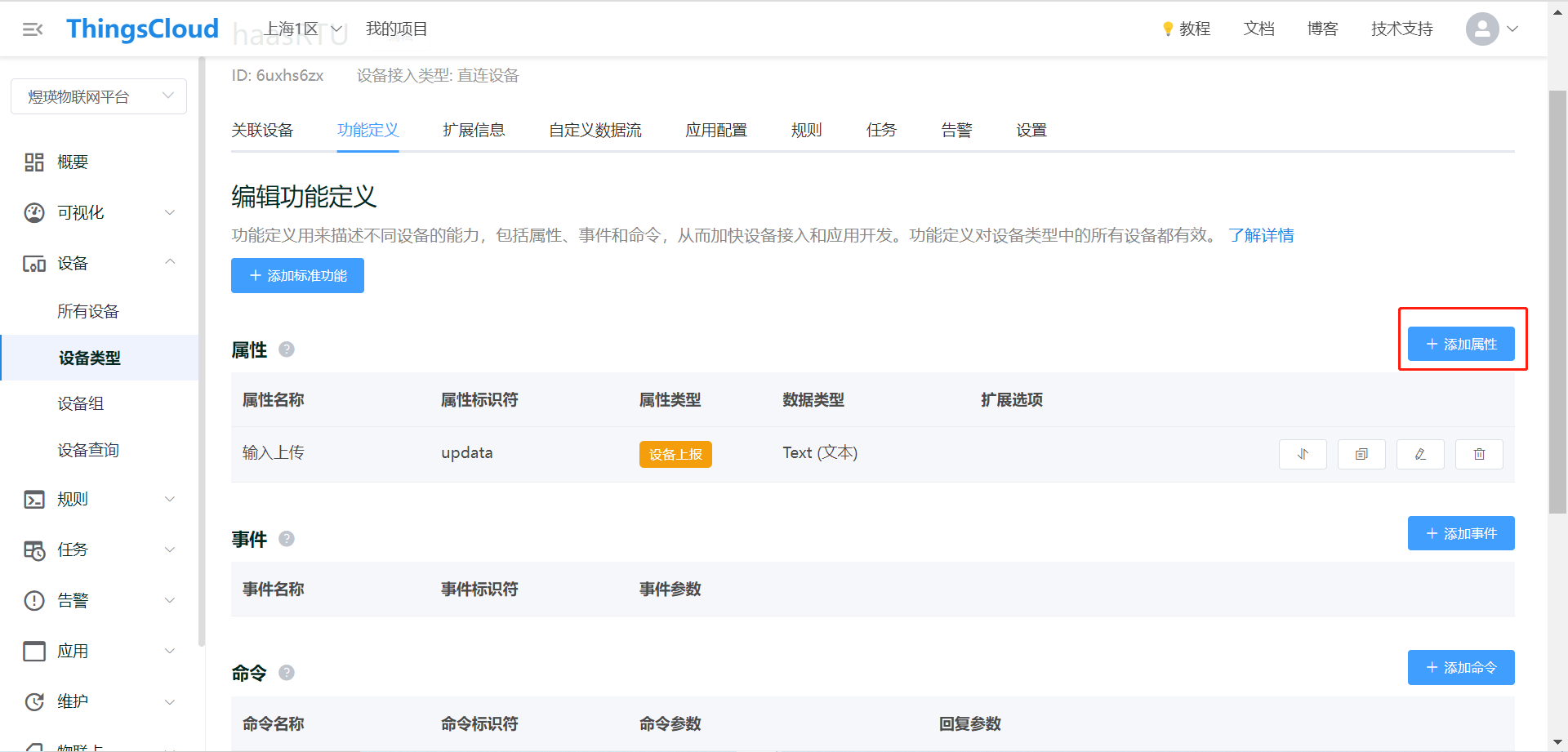Open the 上海1区 region dropdown
The width and height of the screenshot is (1568, 752).
coord(302,29)
